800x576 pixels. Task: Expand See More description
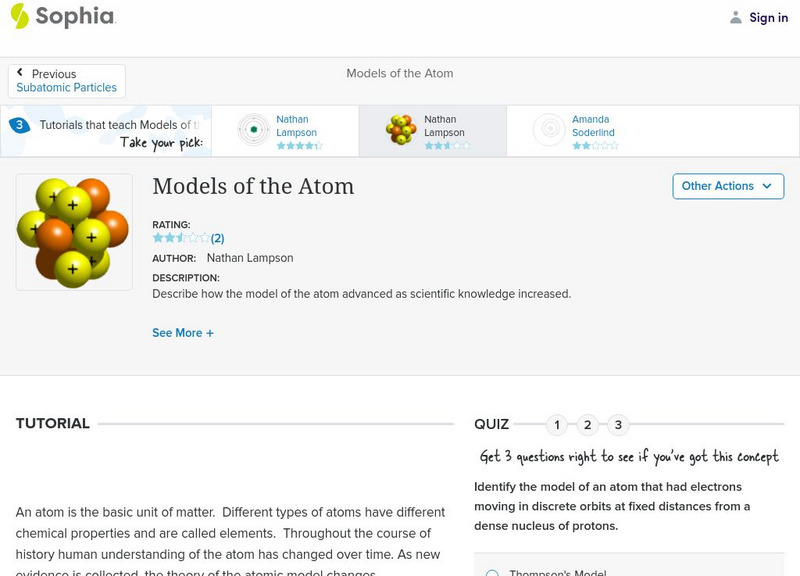[183, 333]
